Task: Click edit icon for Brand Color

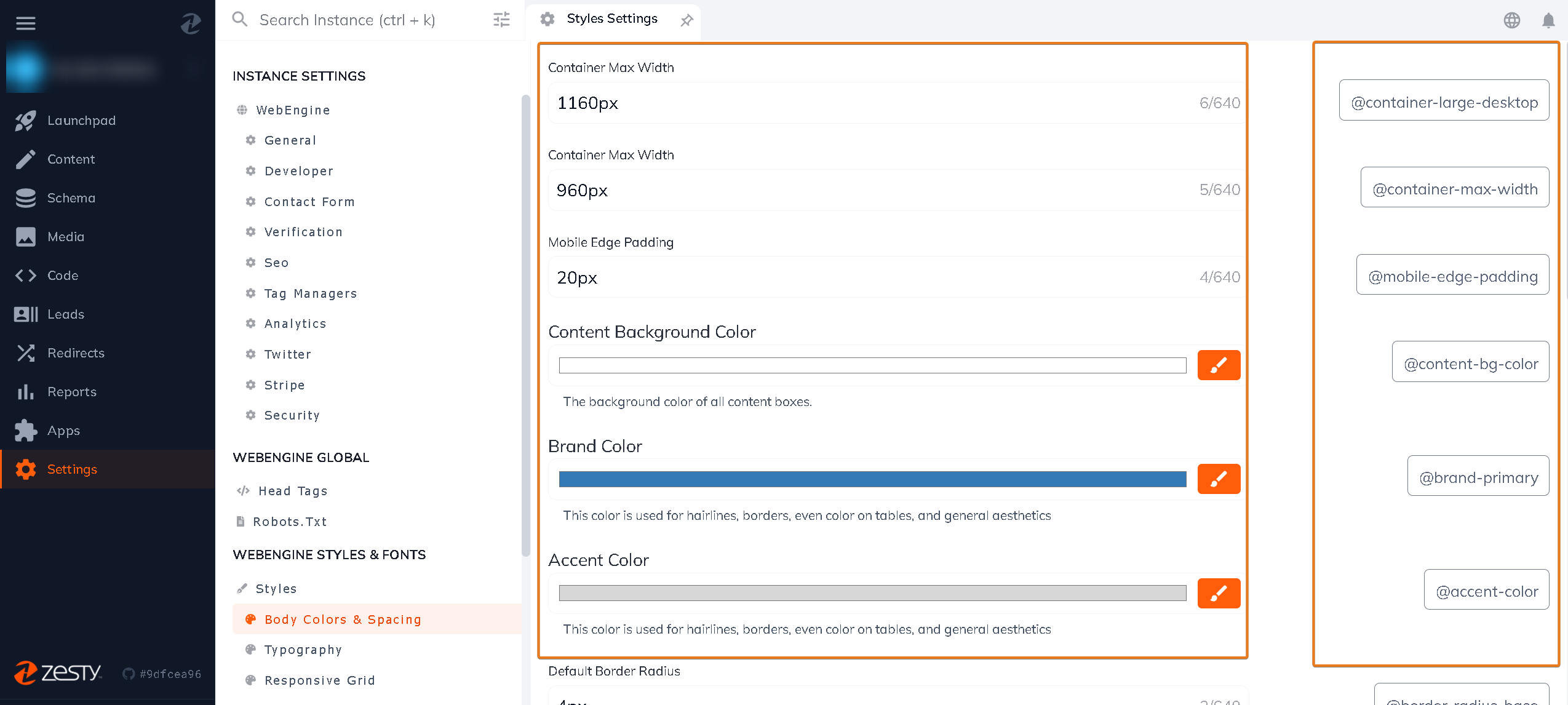Action: [1218, 479]
